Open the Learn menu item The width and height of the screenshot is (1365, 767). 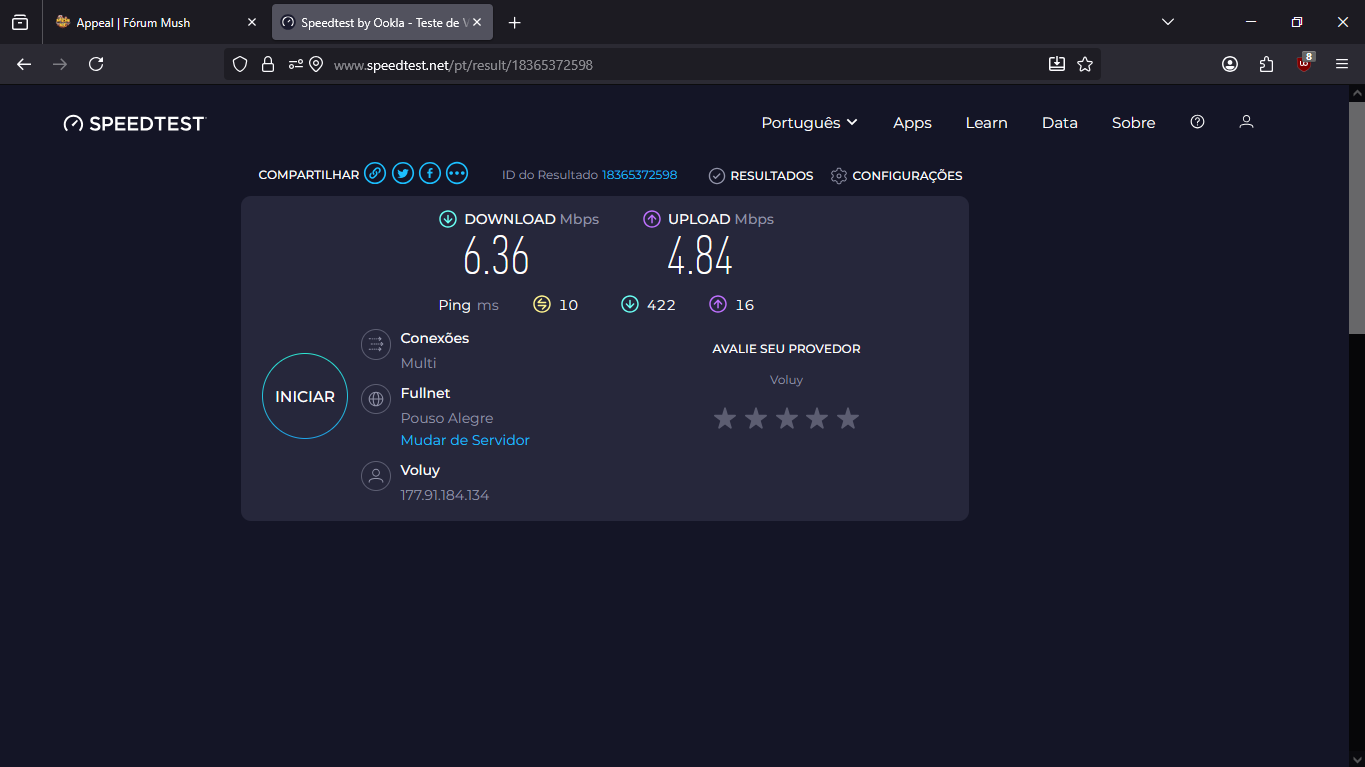[x=986, y=123]
